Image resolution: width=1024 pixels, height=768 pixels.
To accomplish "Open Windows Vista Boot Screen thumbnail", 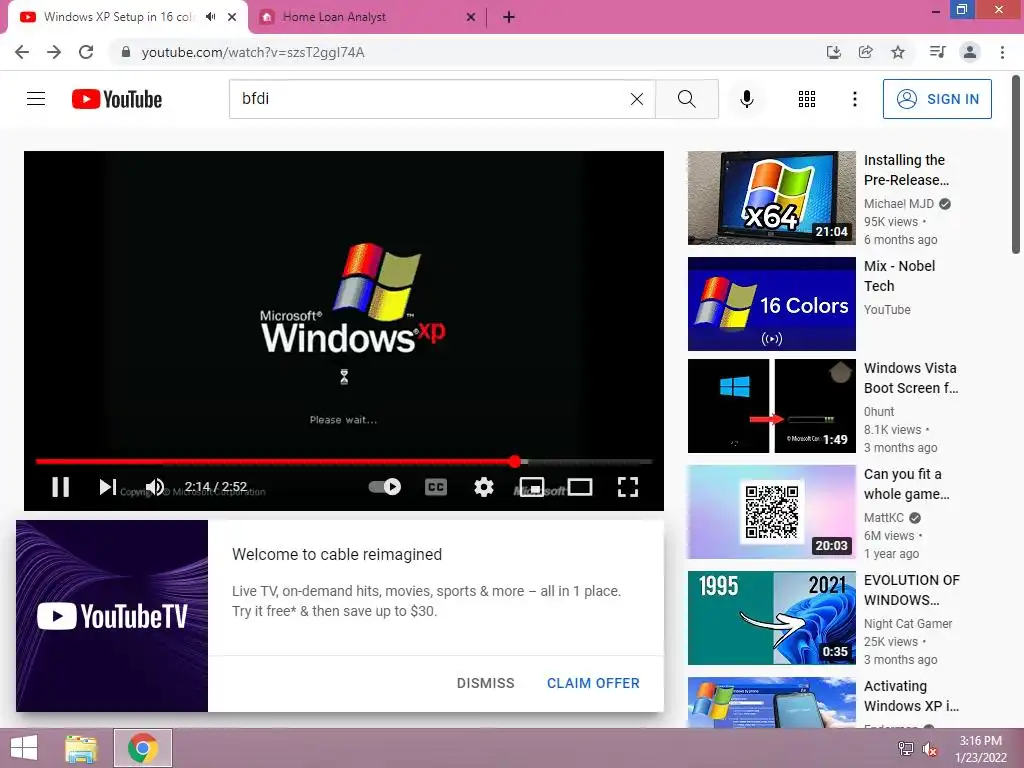I will [771, 406].
